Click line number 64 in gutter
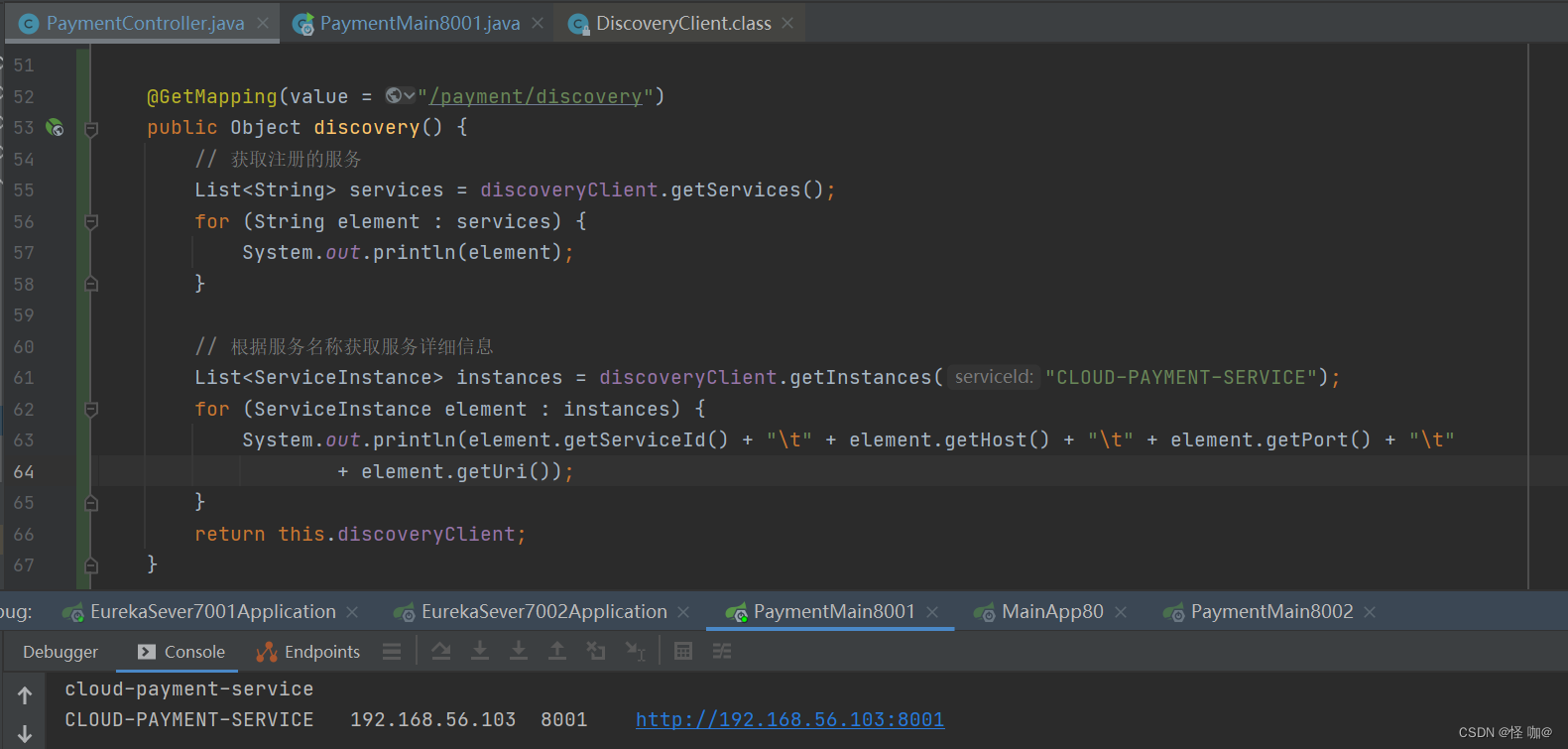 (24, 471)
